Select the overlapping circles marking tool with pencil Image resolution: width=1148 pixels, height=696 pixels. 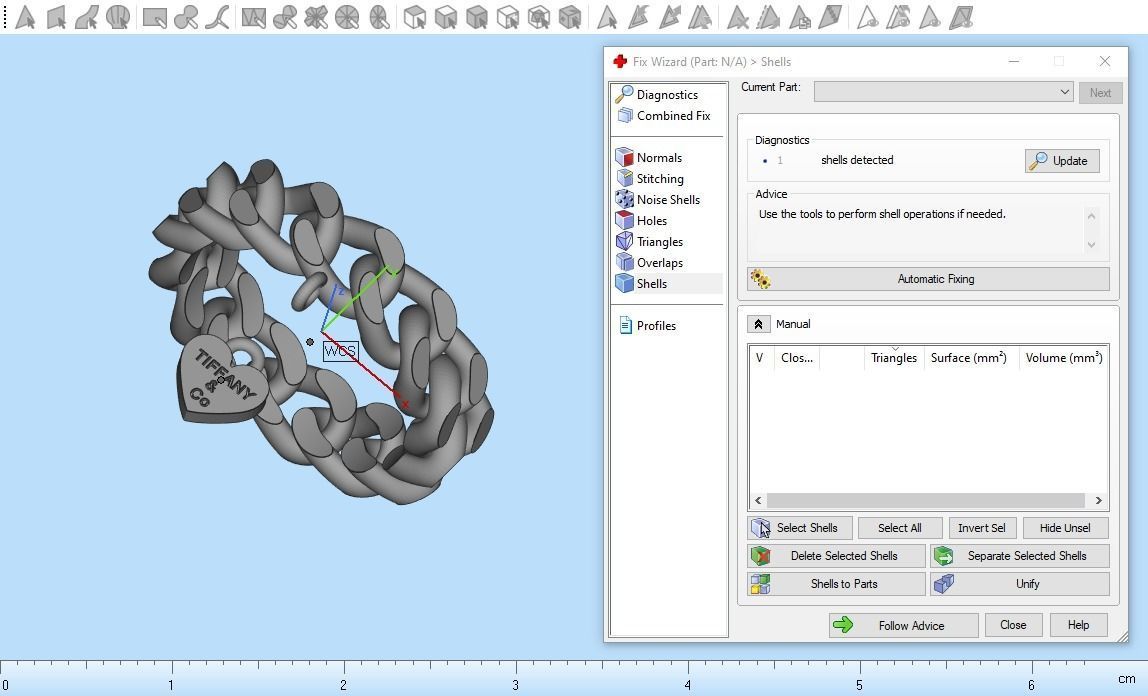coord(285,17)
